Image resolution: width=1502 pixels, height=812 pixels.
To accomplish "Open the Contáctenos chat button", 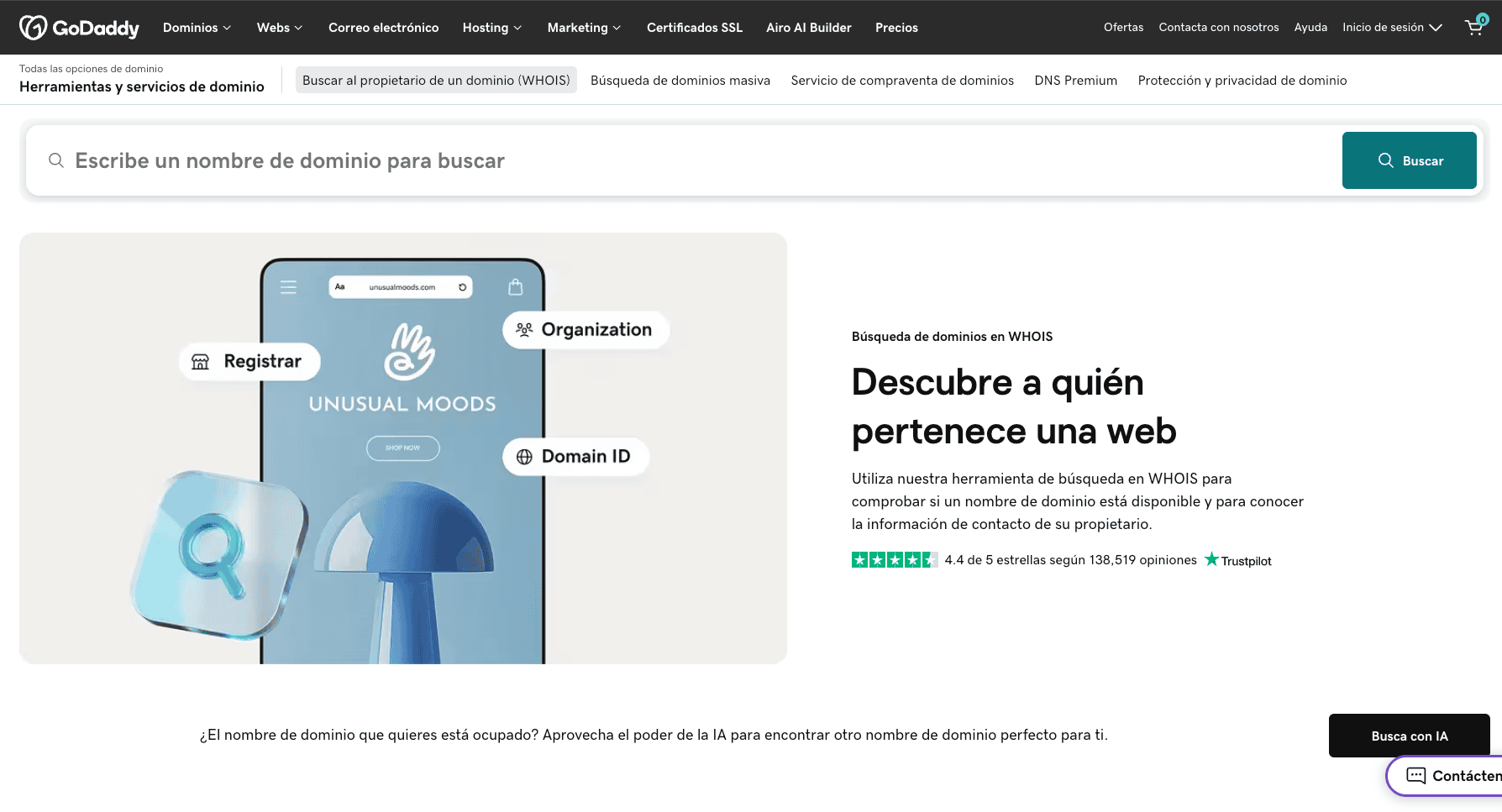I will pos(1445,776).
